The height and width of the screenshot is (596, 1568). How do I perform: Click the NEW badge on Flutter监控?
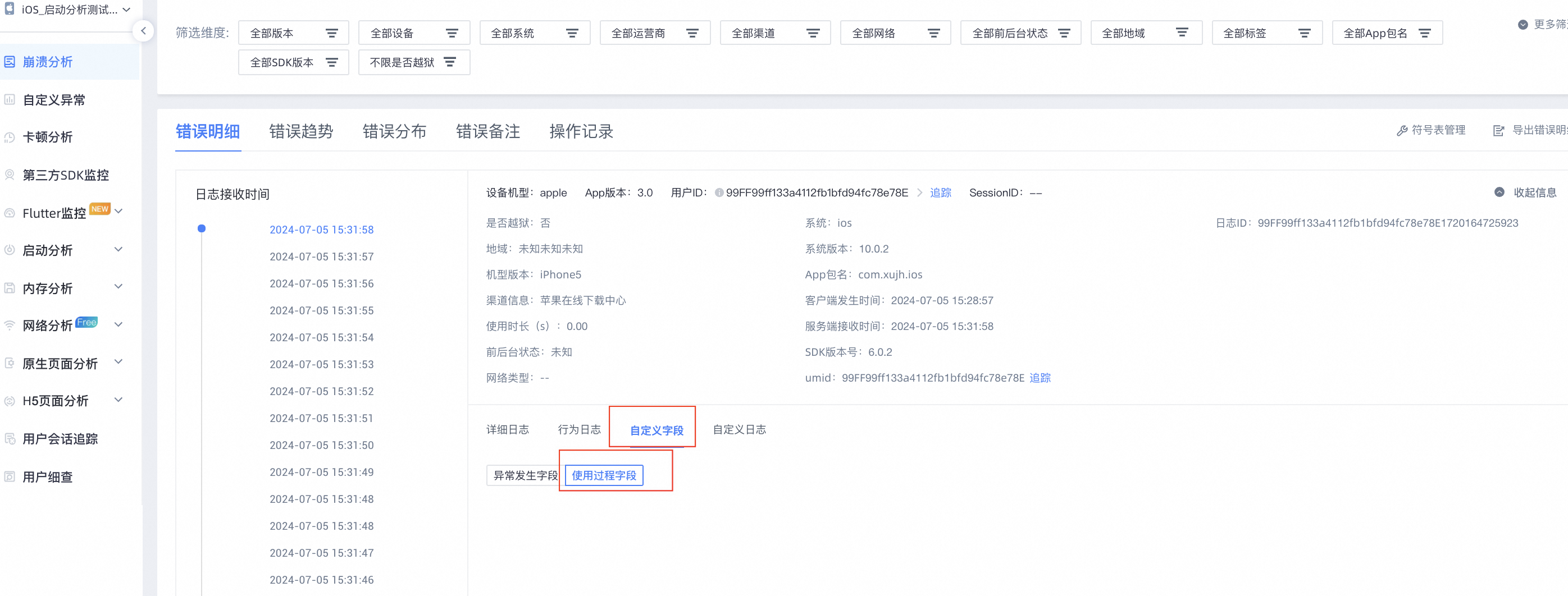coord(100,209)
